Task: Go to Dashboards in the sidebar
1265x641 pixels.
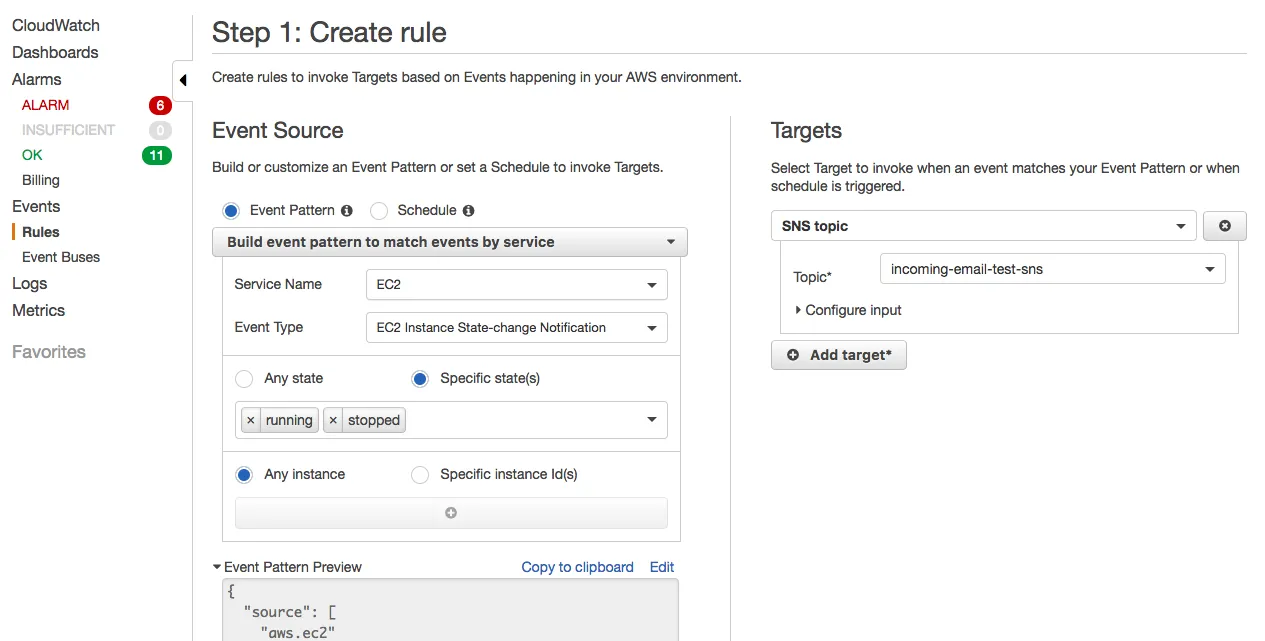Action: pyautogui.click(x=55, y=52)
